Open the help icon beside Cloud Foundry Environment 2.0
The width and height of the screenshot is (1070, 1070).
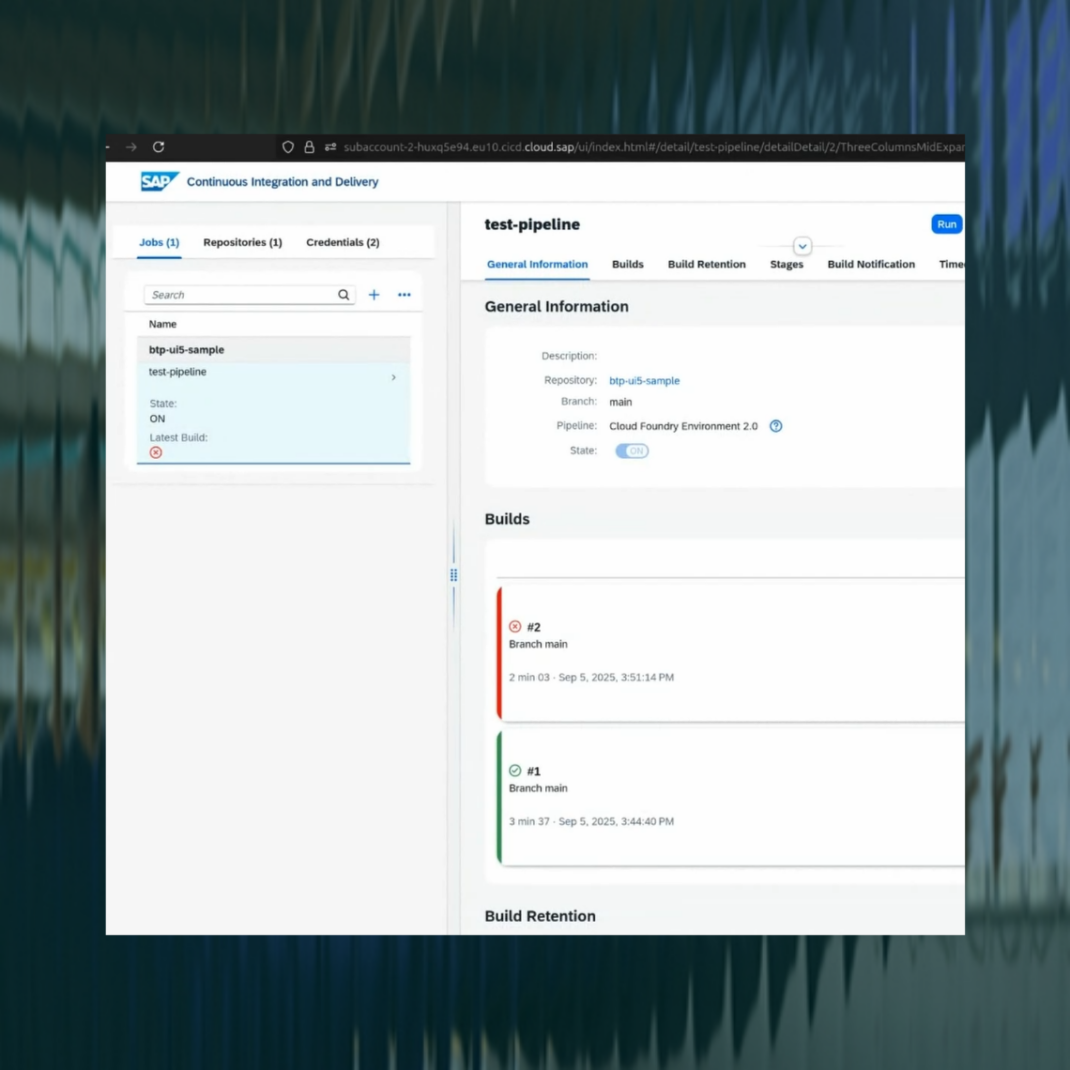(775, 426)
